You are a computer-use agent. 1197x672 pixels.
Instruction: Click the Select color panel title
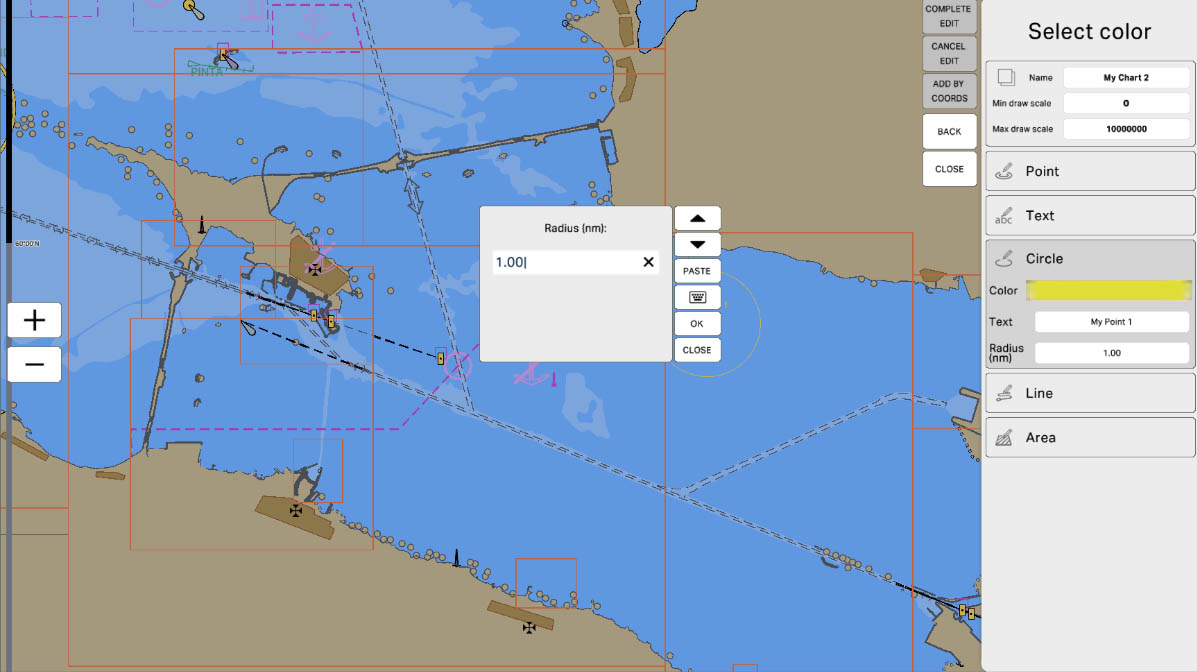point(1089,31)
